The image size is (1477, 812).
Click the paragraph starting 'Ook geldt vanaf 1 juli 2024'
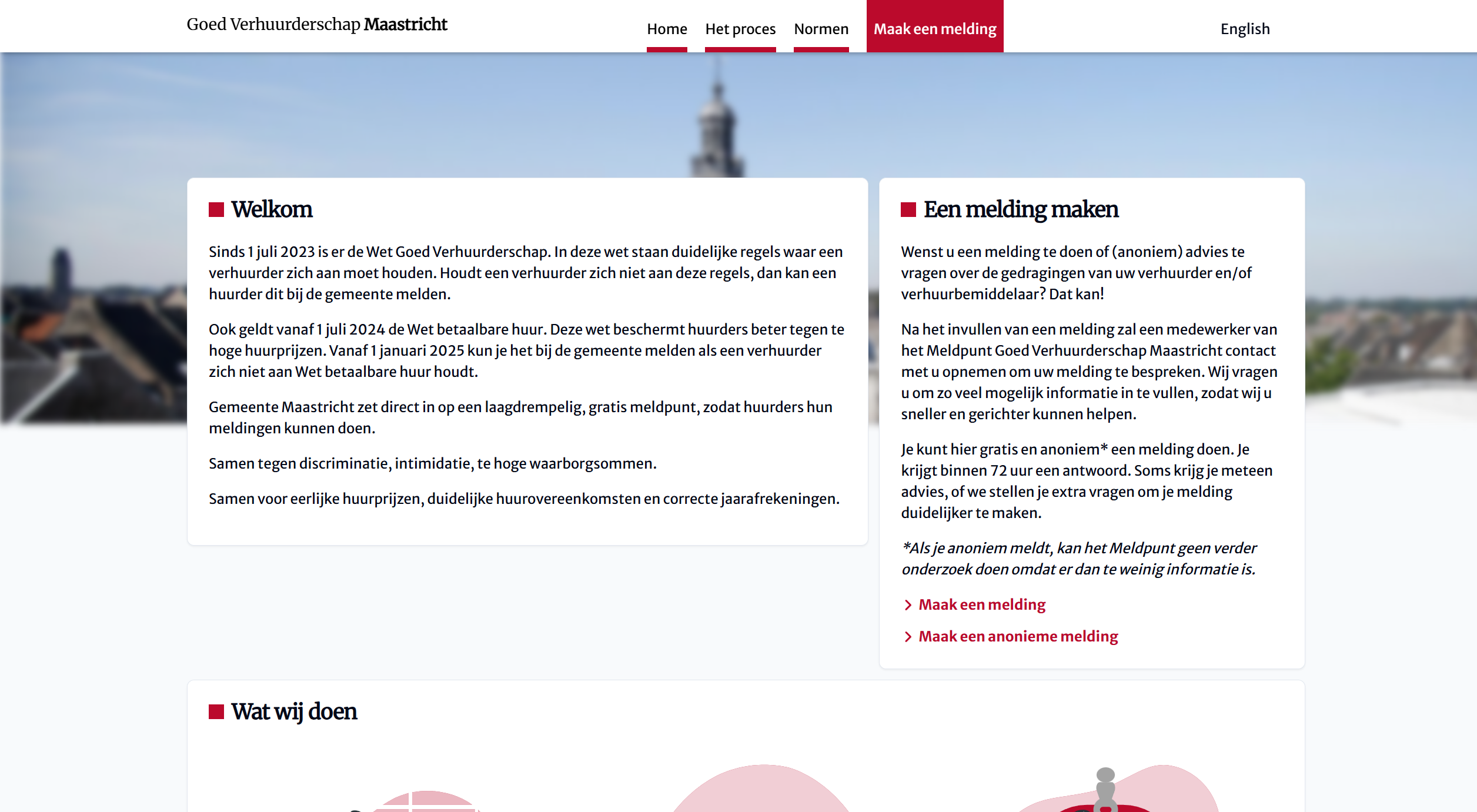pyautogui.click(x=527, y=350)
